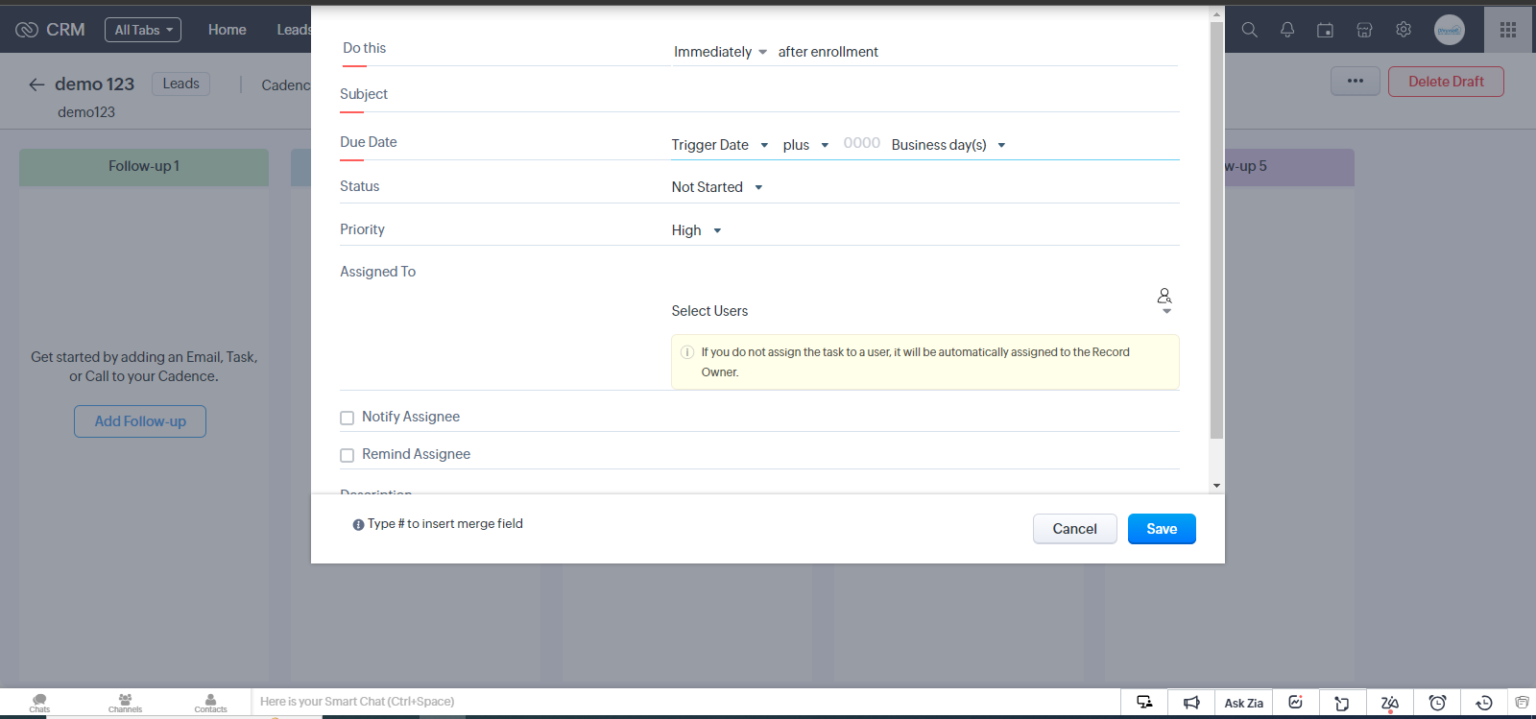Click the notifications bell icon
Viewport: 1536px width, 719px height.
tap(1287, 30)
